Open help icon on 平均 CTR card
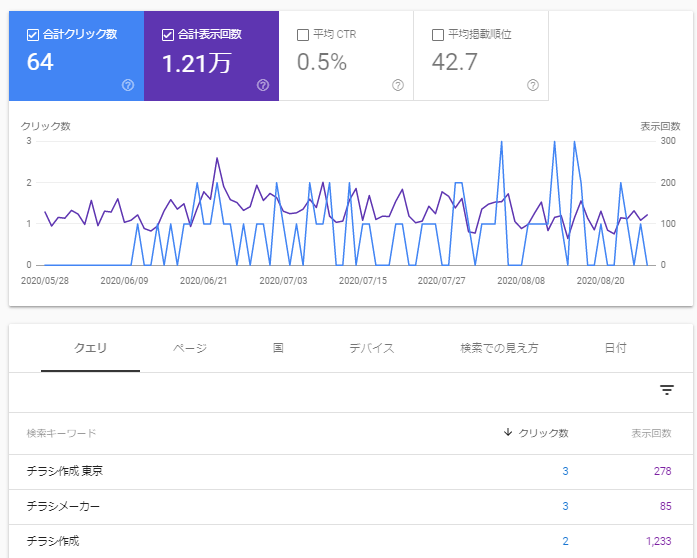This screenshot has width=697, height=558. pos(398,85)
